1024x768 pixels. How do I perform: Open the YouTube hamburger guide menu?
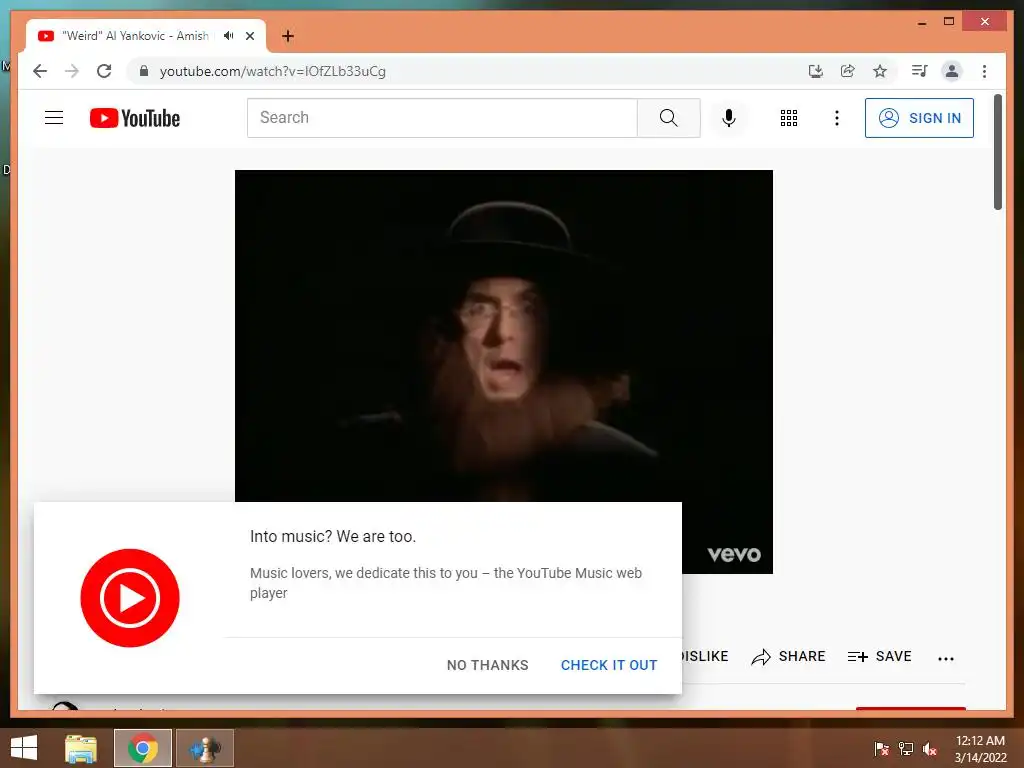coord(54,118)
